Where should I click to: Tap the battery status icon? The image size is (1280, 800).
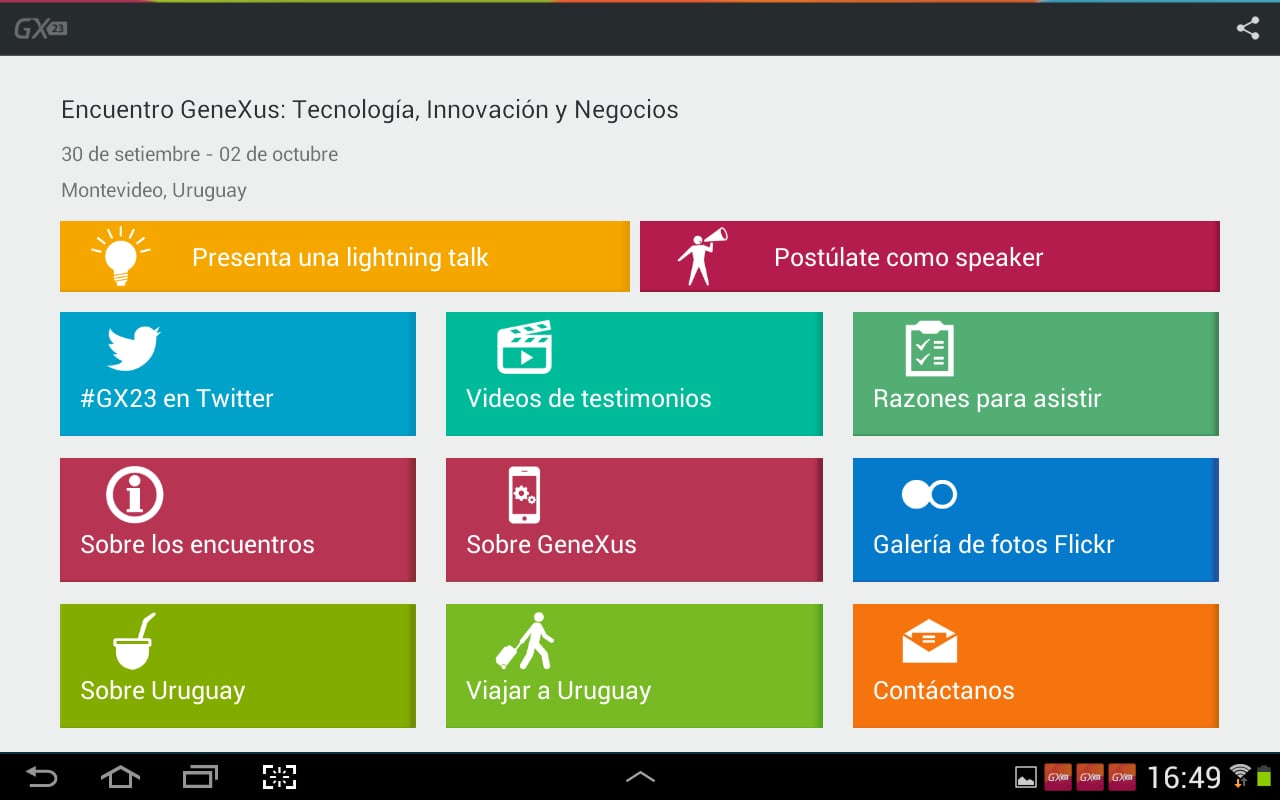tap(1264, 776)
